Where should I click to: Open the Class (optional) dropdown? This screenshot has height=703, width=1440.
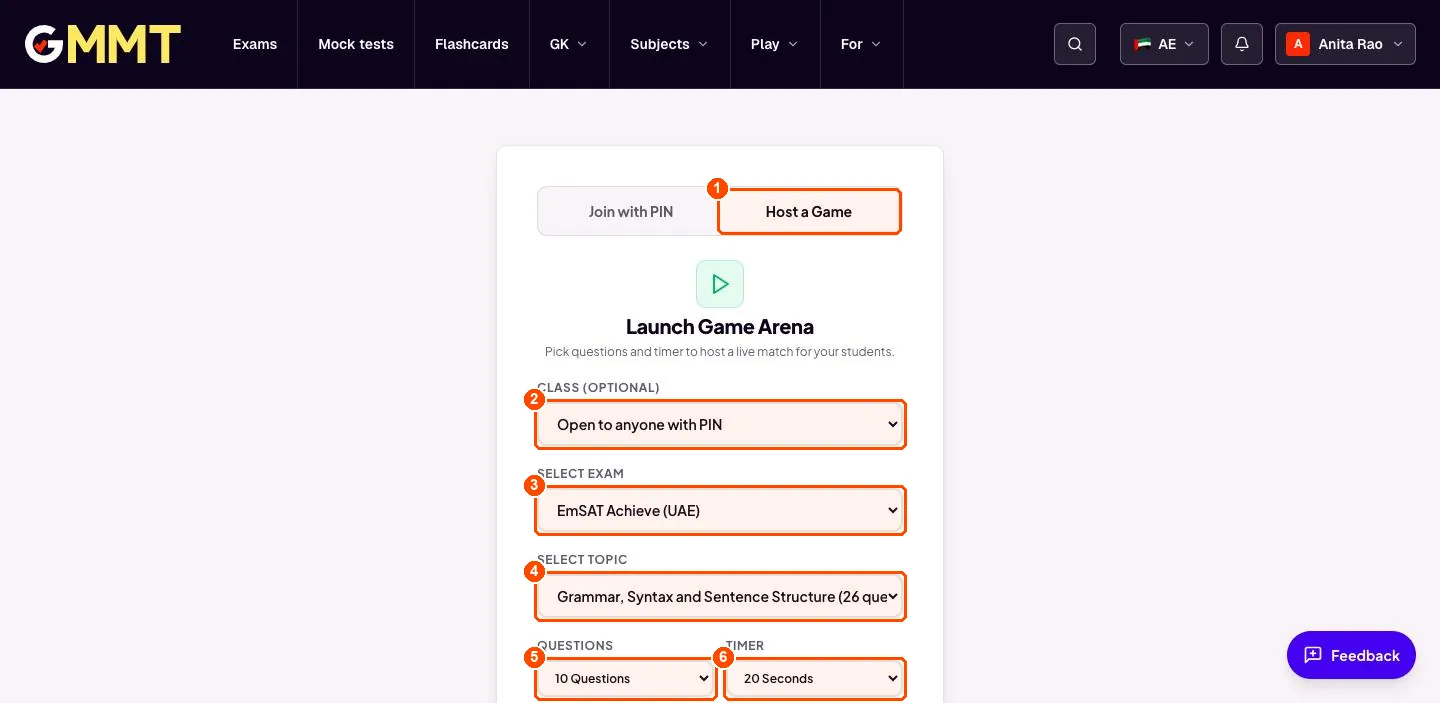(720, 425)
